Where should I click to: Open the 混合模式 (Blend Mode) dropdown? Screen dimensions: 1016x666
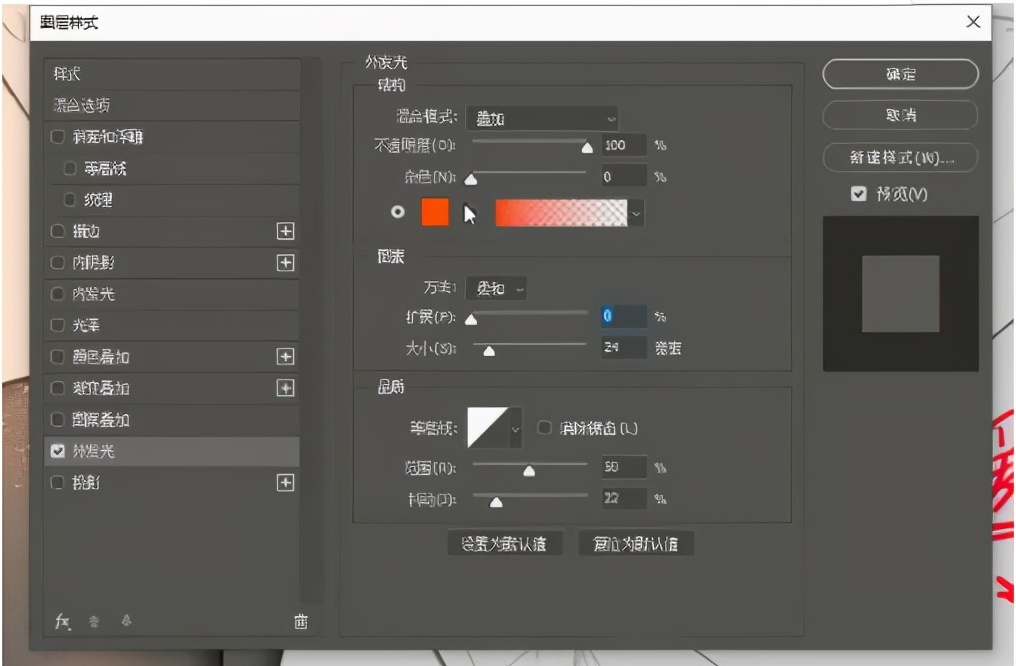(542, 118)
